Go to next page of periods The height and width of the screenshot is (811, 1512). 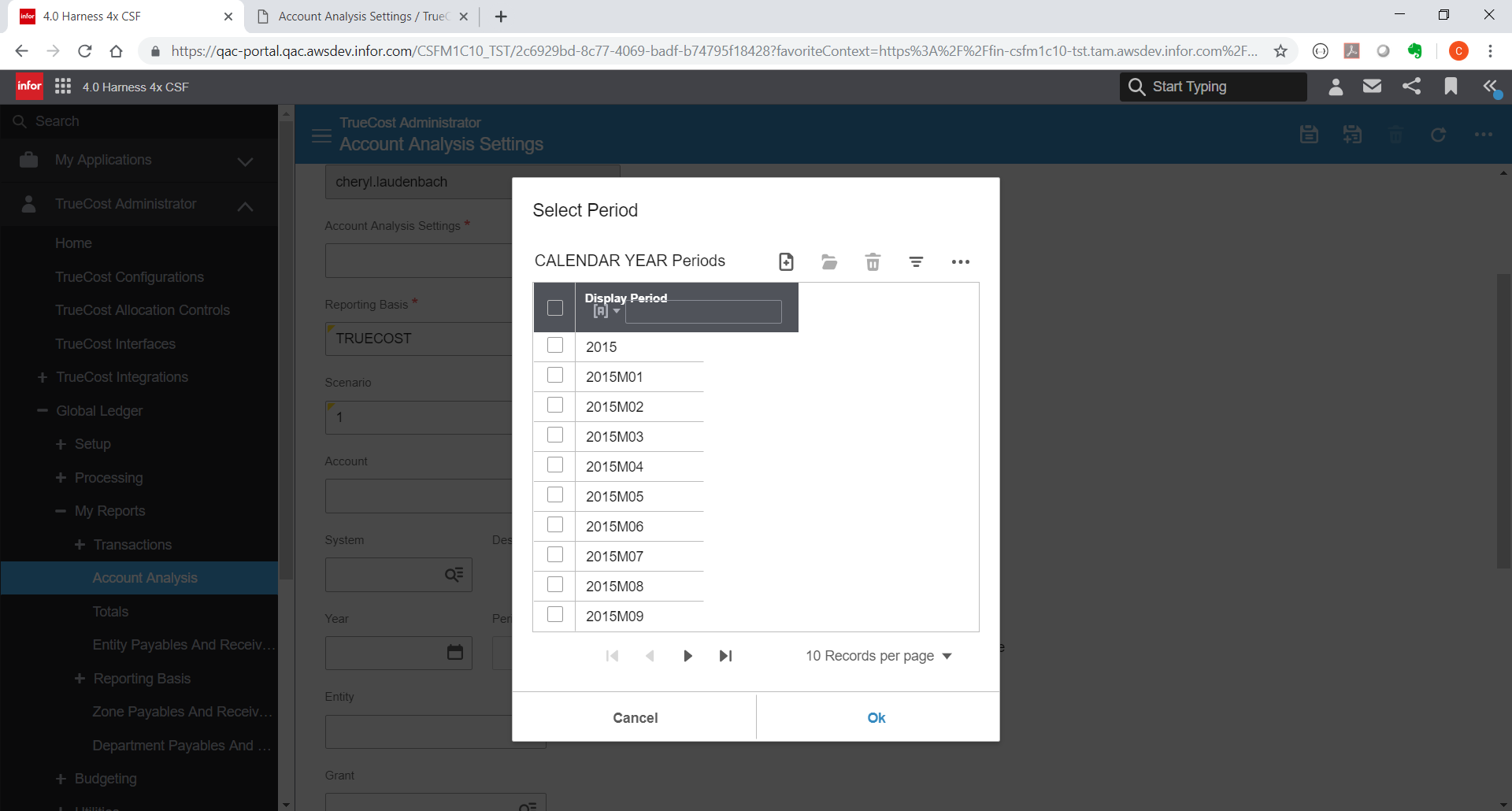(x=687, y=656)
